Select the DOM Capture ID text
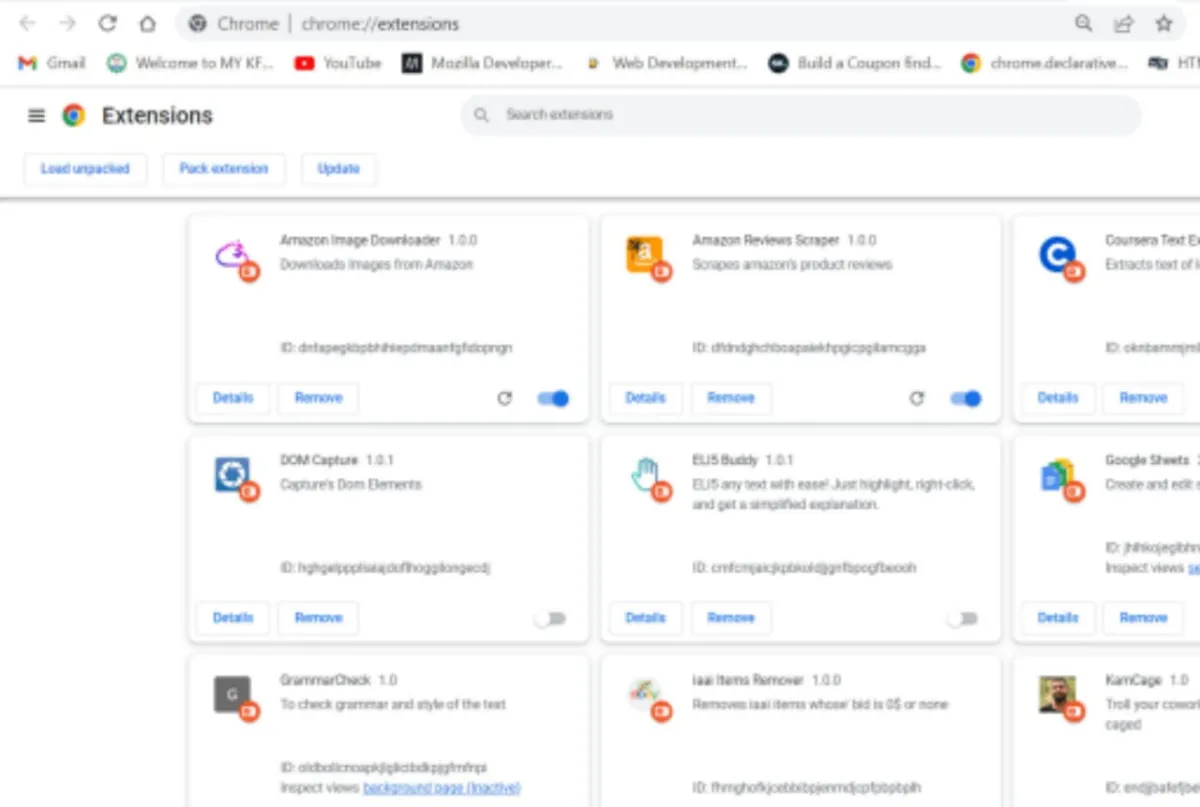This screenshot has height=807, width=1200. coord(385,568)
